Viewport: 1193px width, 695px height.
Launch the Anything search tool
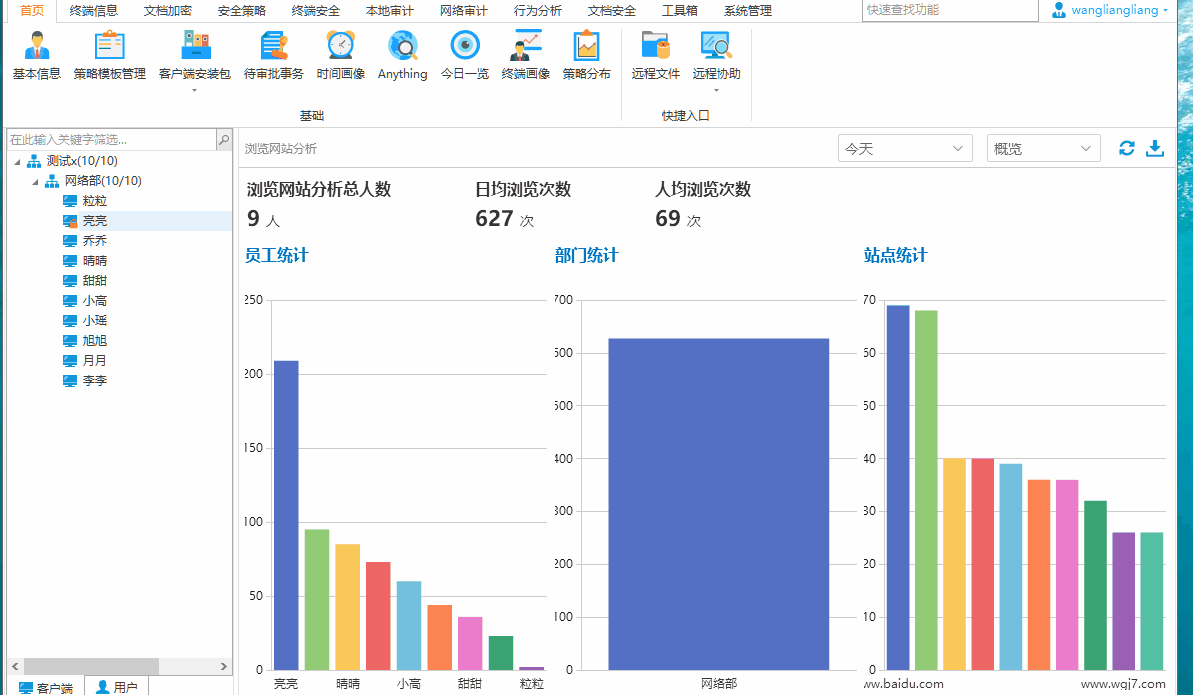402,55
